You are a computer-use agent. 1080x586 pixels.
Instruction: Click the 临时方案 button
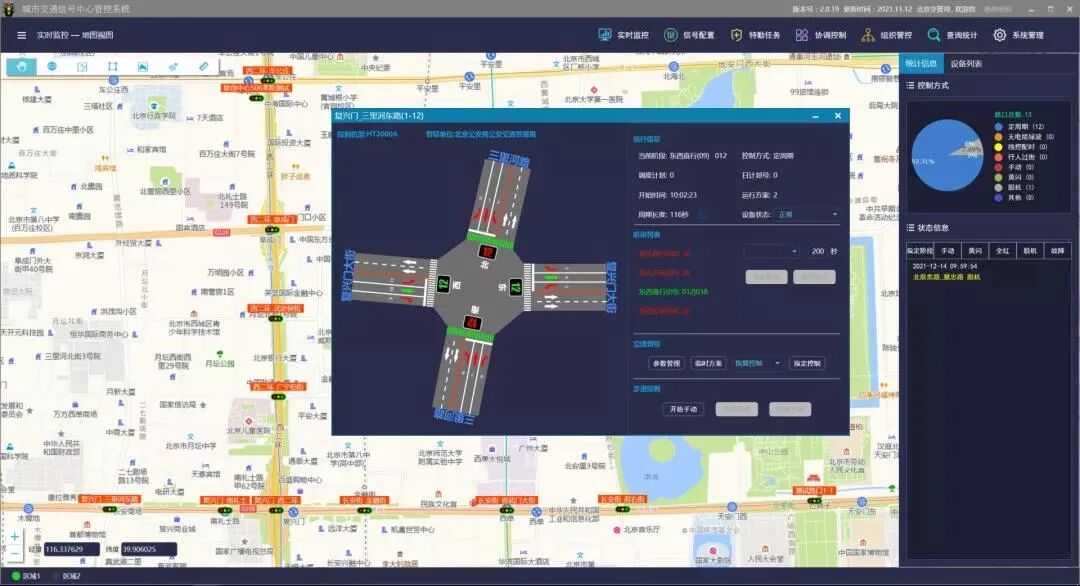point(709,363)
